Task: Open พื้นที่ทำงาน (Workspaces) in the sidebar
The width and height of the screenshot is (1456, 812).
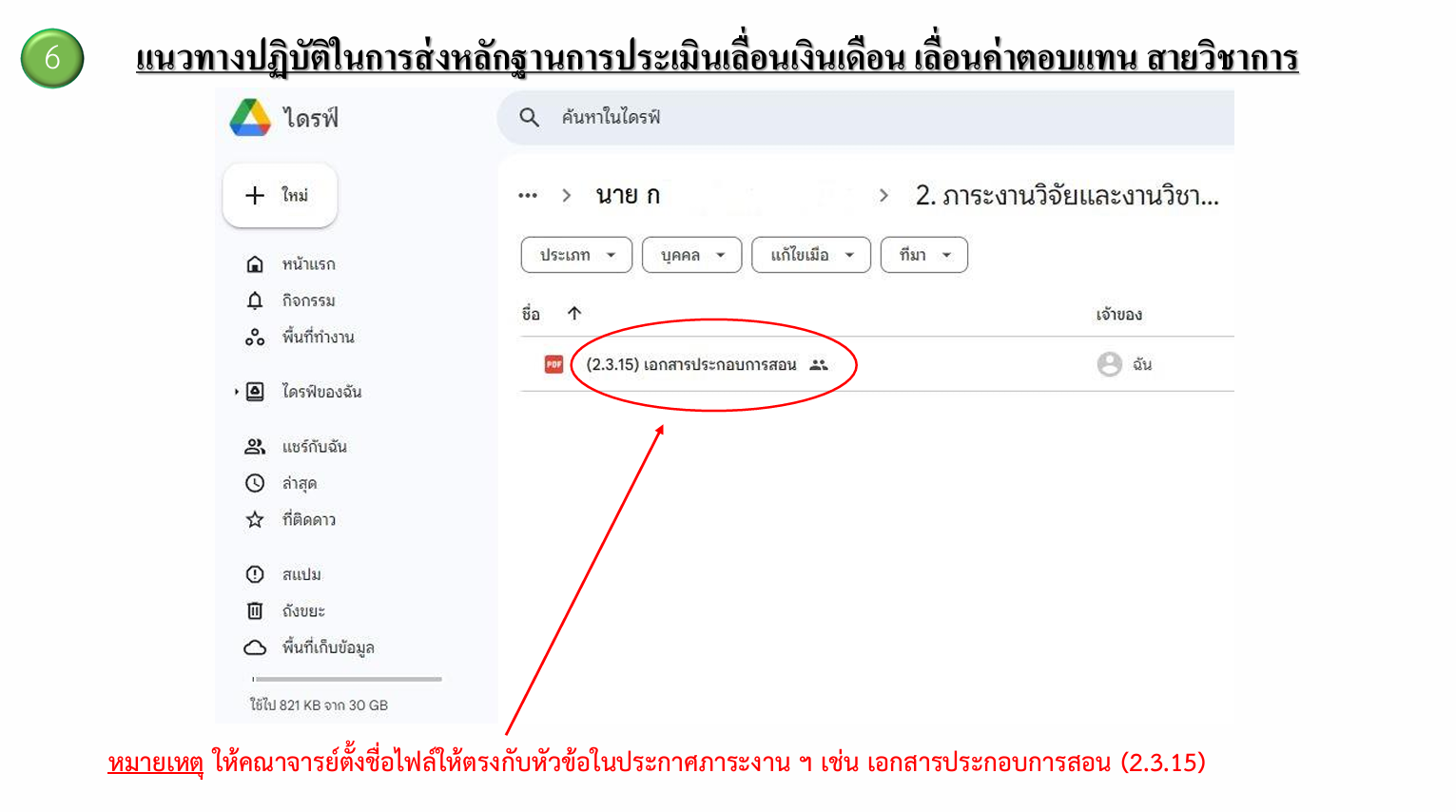Action: [319, 337]
